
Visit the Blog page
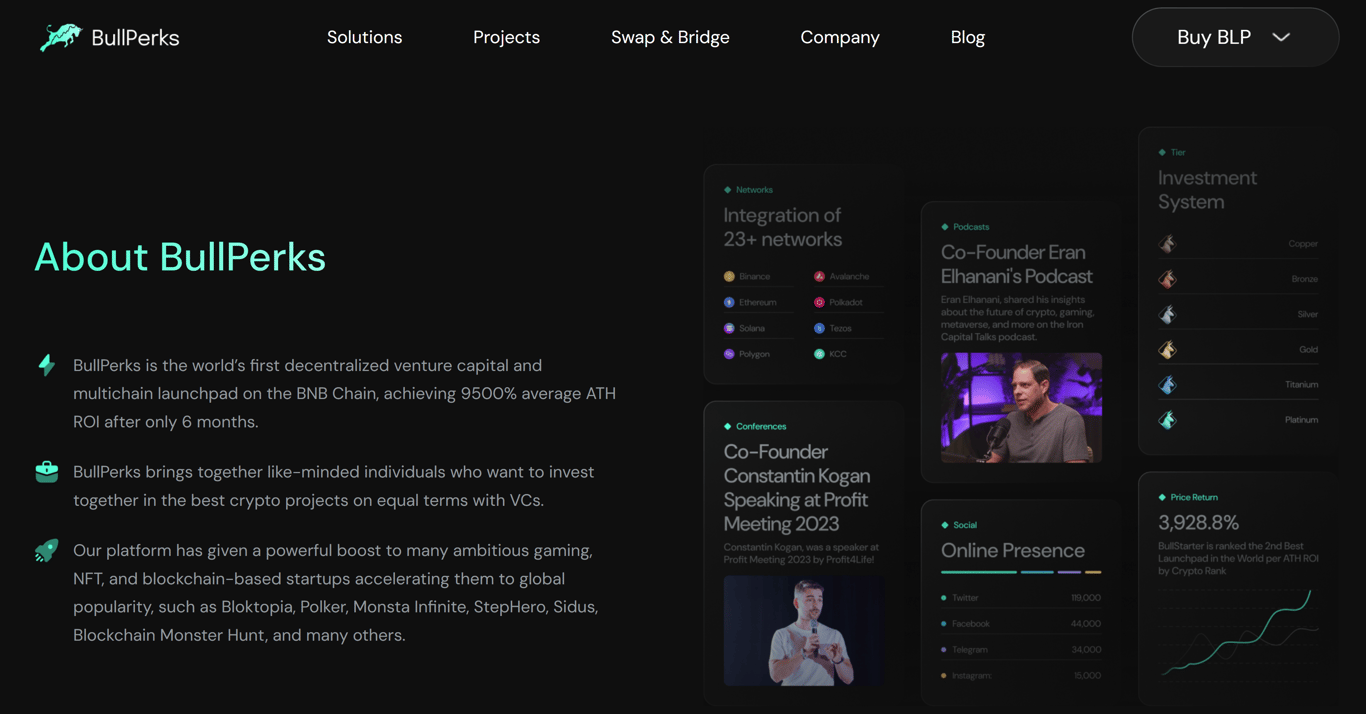pos(967,37)
